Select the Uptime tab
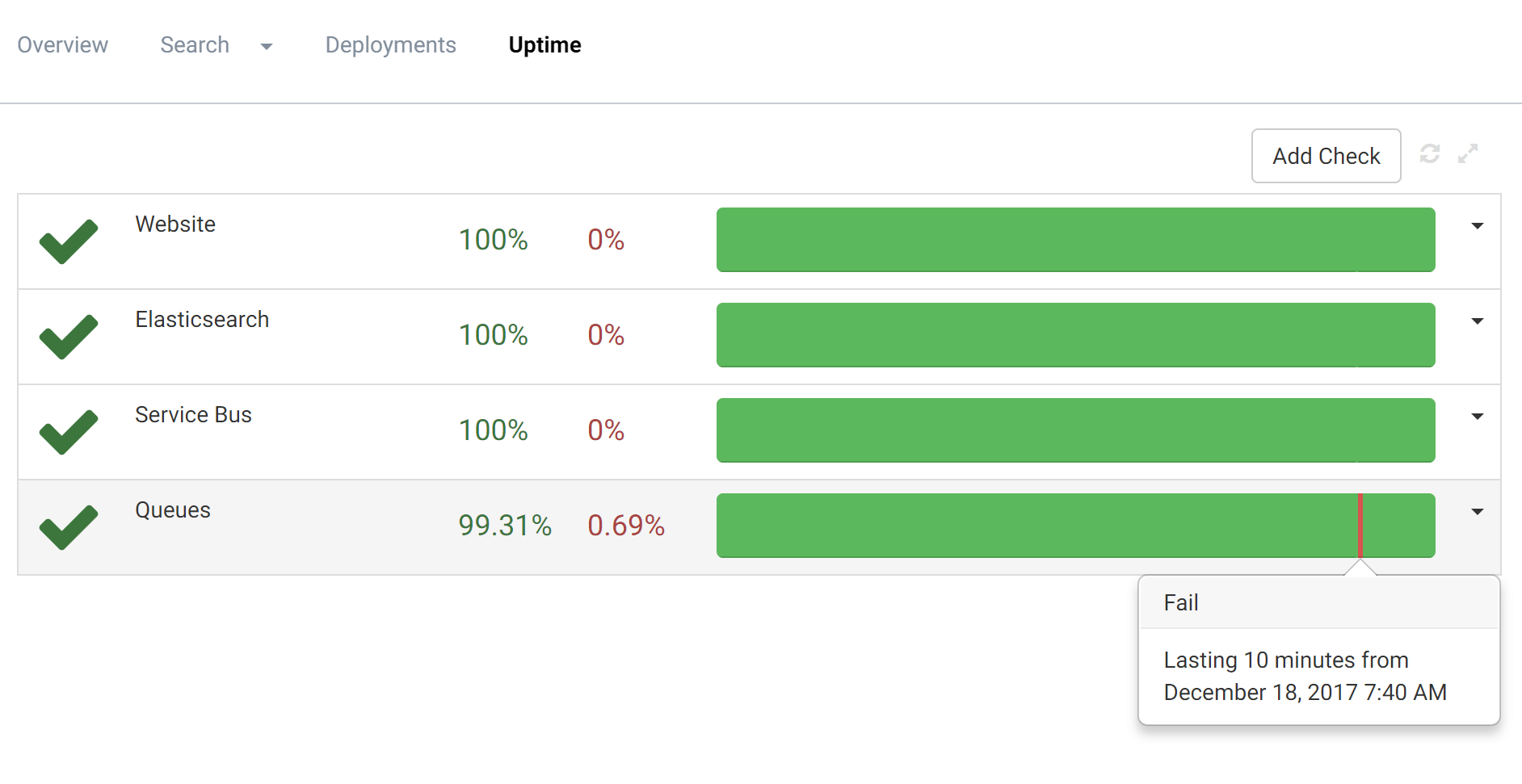Viewport: 1522px width, 784px height. point(544,45)
